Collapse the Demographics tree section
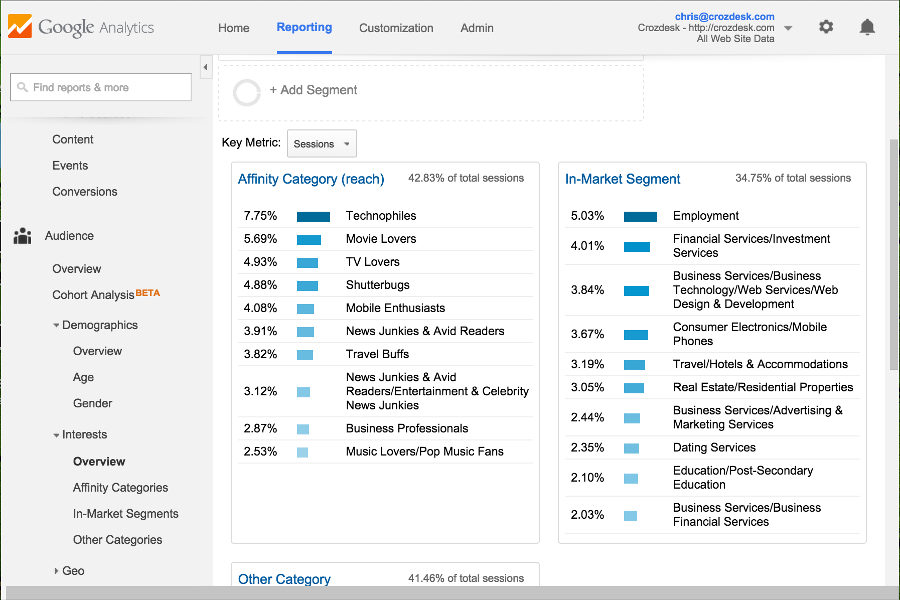 coord(57,325)
